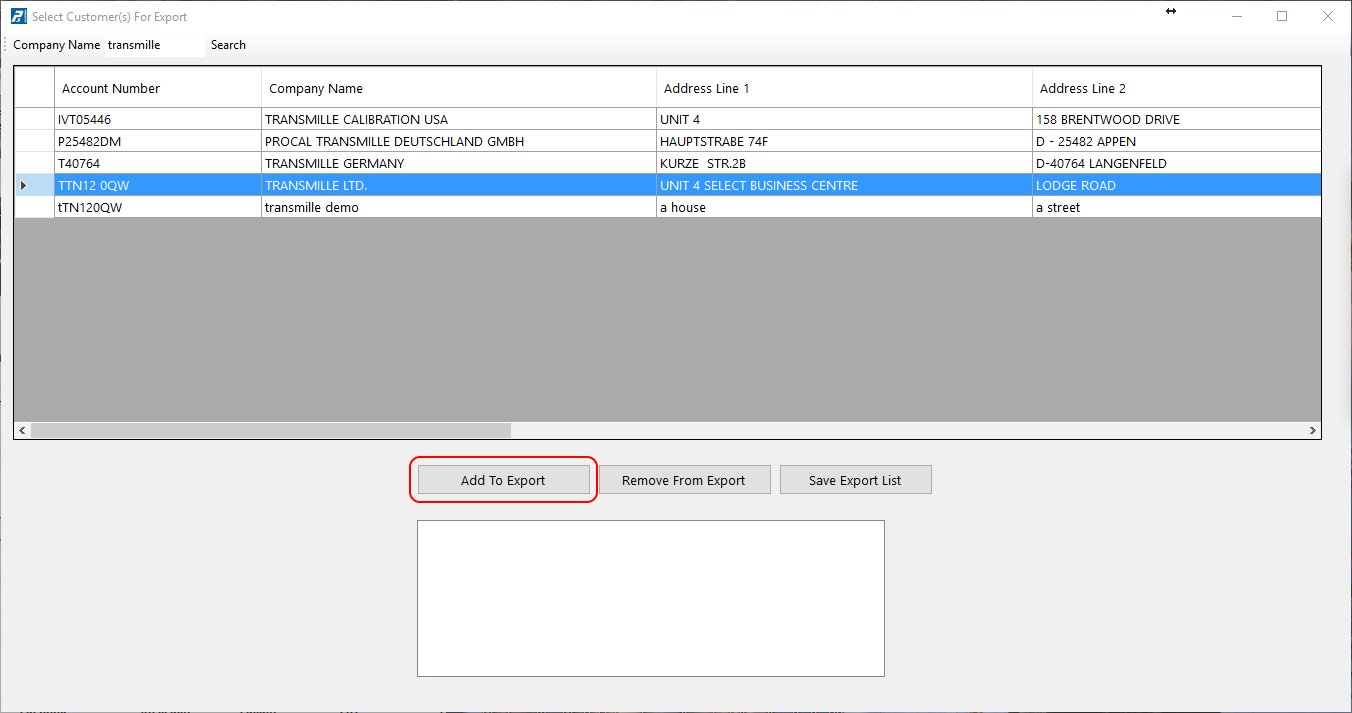Close the Select Customer(s) For Export window

(x=1328, y=16)
